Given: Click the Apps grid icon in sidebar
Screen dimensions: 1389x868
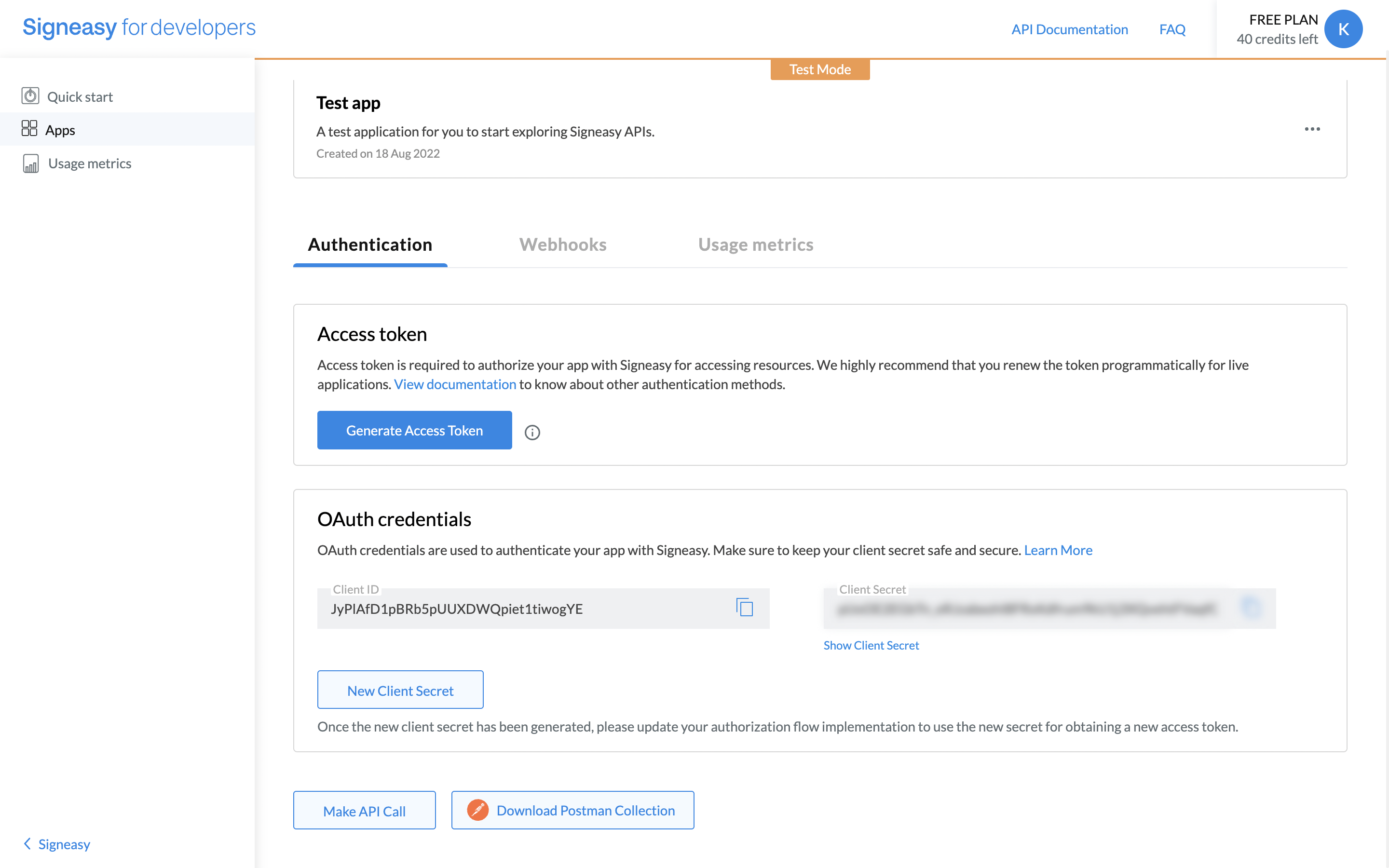Looking at the screenshot, I should pos(29,129).
